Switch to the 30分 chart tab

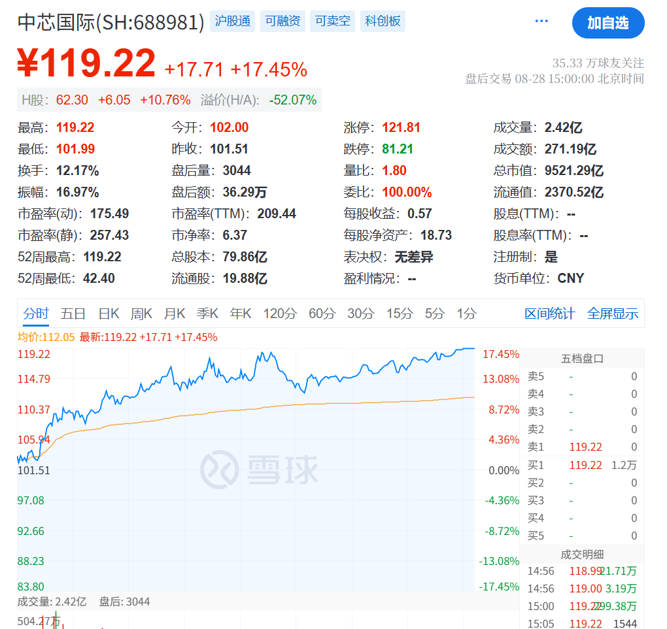click(x=360, y=314)
